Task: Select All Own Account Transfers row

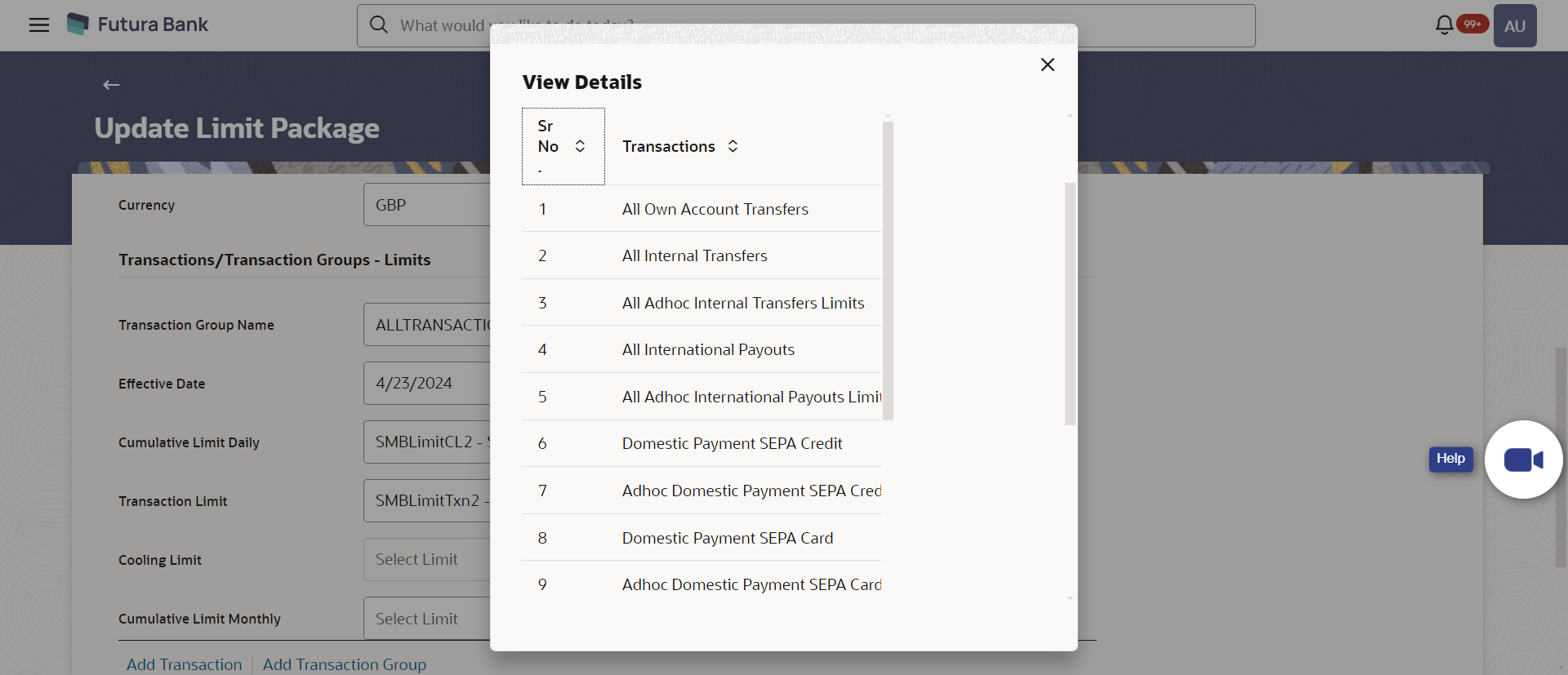Action: 715,209
